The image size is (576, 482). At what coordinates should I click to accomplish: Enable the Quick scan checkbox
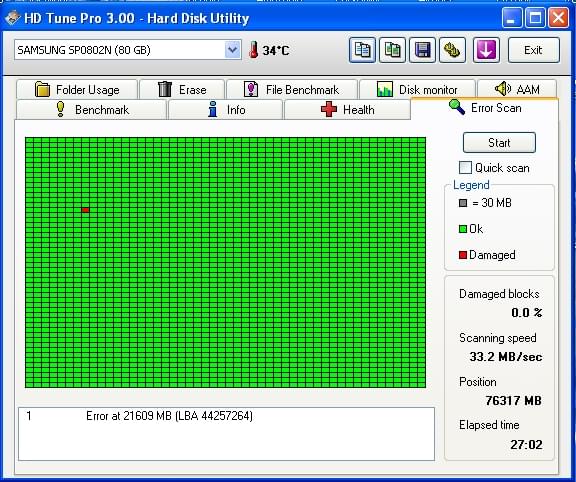465,168
